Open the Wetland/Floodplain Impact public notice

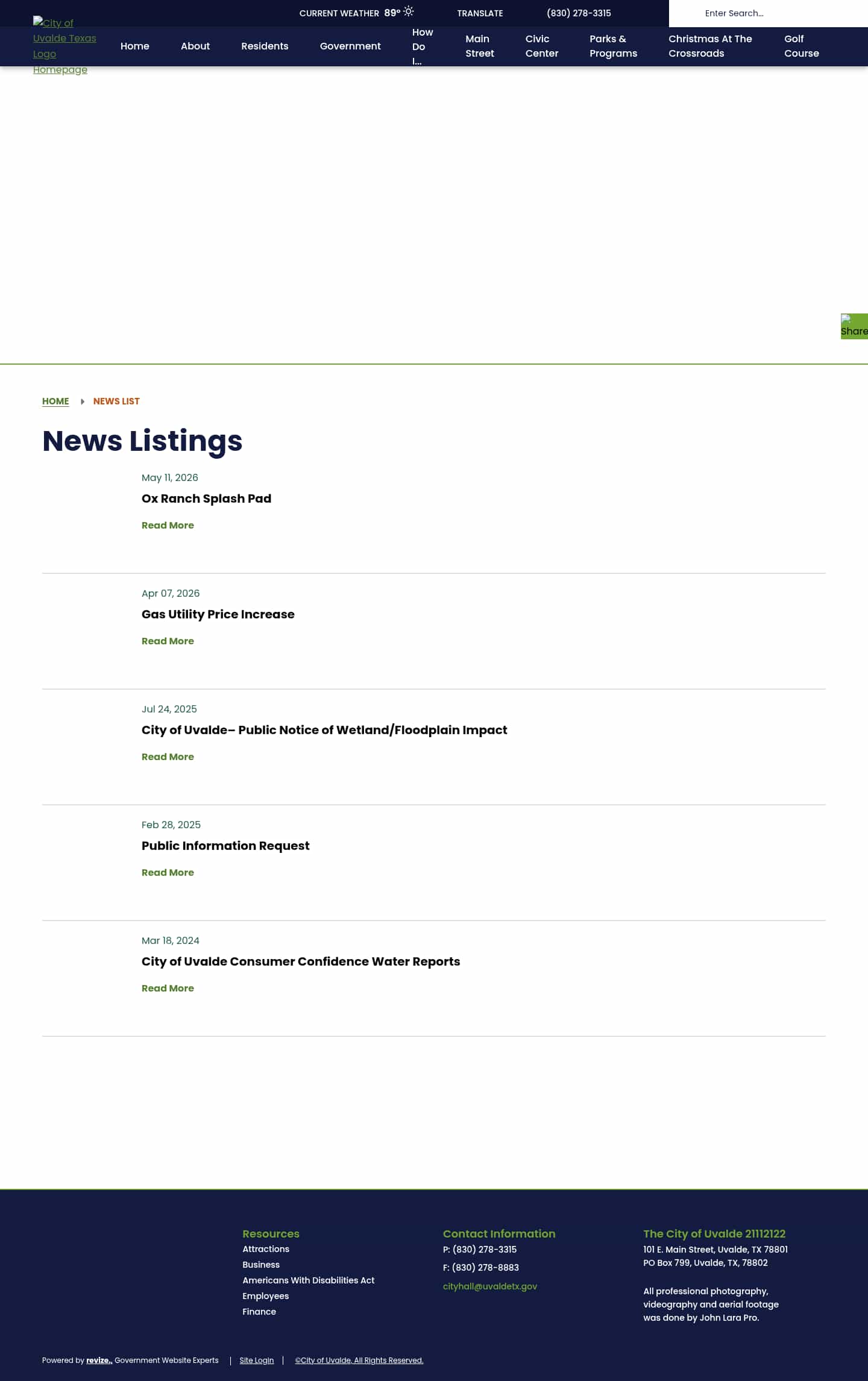(x=324, y=730)
